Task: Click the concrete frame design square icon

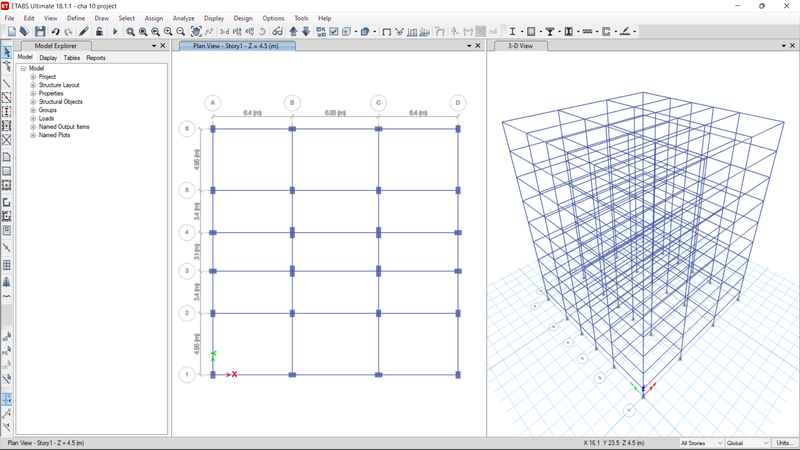Action: click(531, 32)
